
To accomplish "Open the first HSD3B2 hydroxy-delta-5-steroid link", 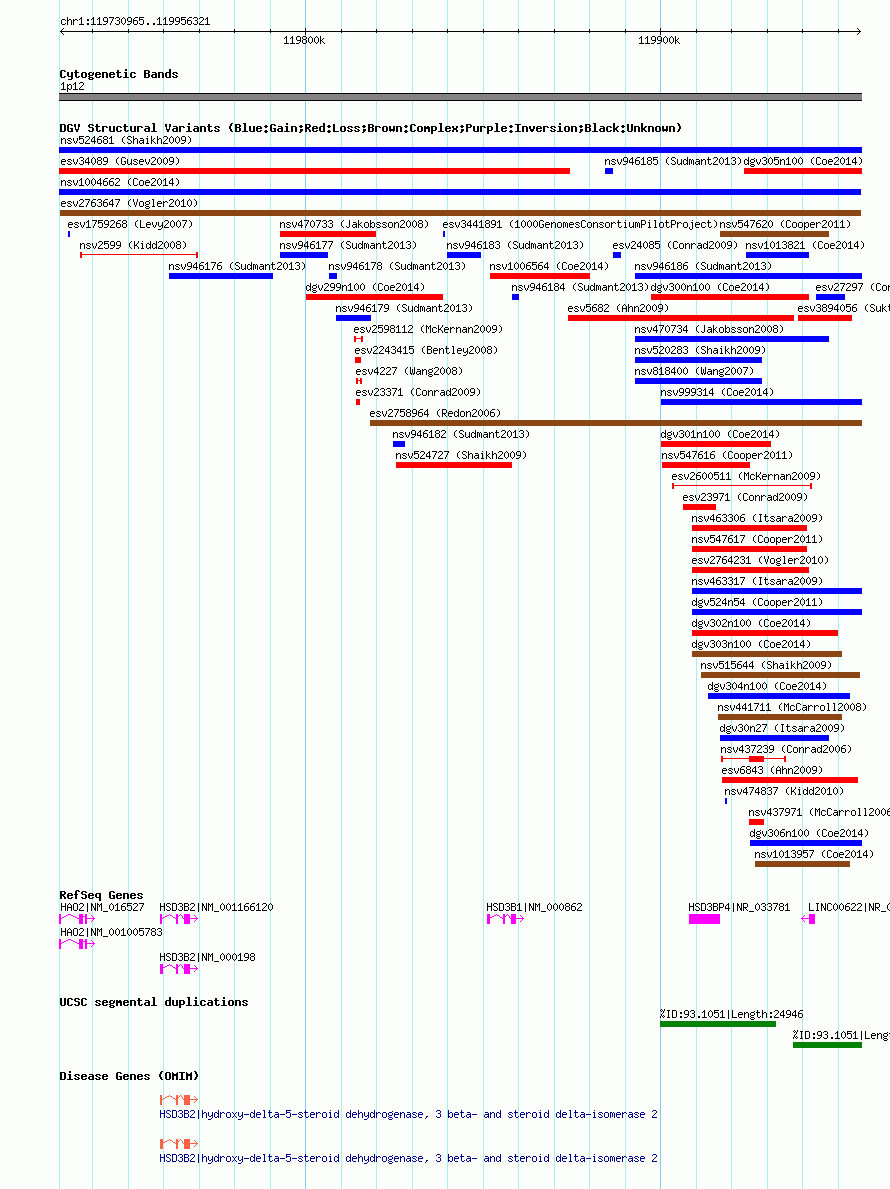I will coord(408,1115).
